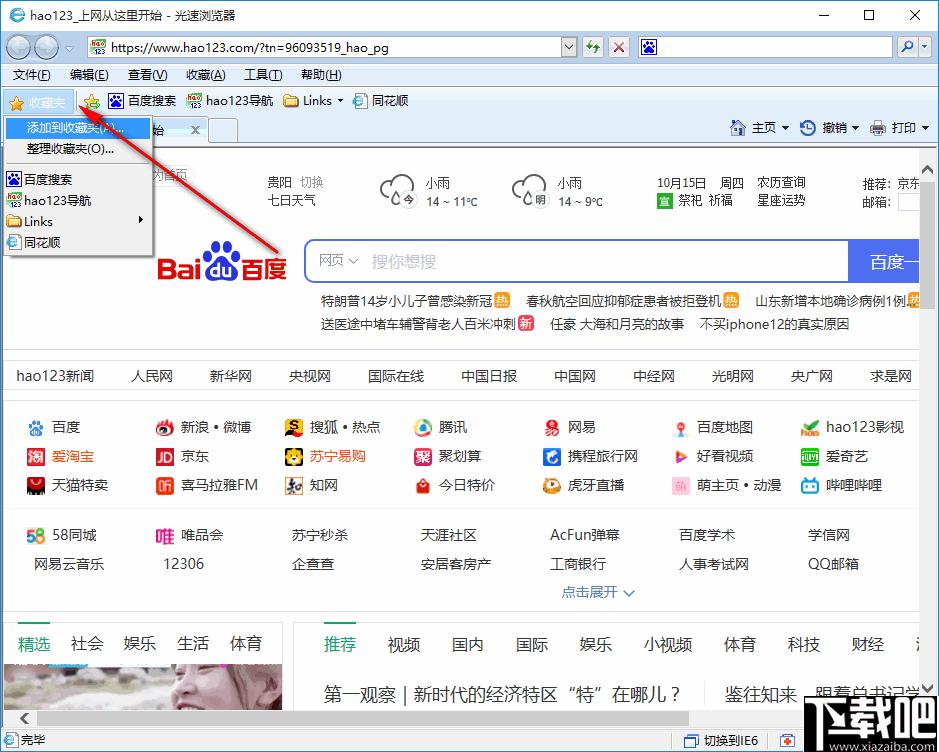Stop loading with red X icon
Image resolution: width=939 pixels, height=752 pixels.
(x=619, y=47)
